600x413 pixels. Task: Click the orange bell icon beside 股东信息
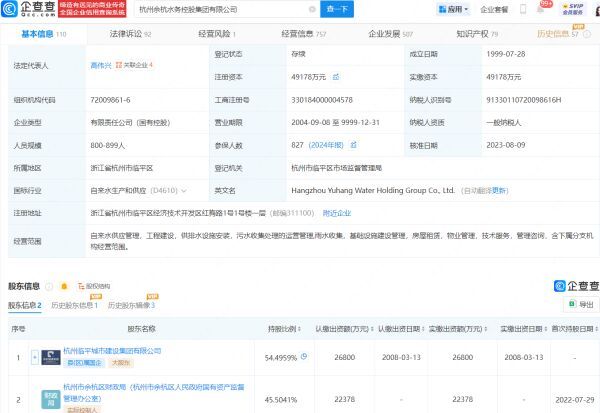pos(64,286)
